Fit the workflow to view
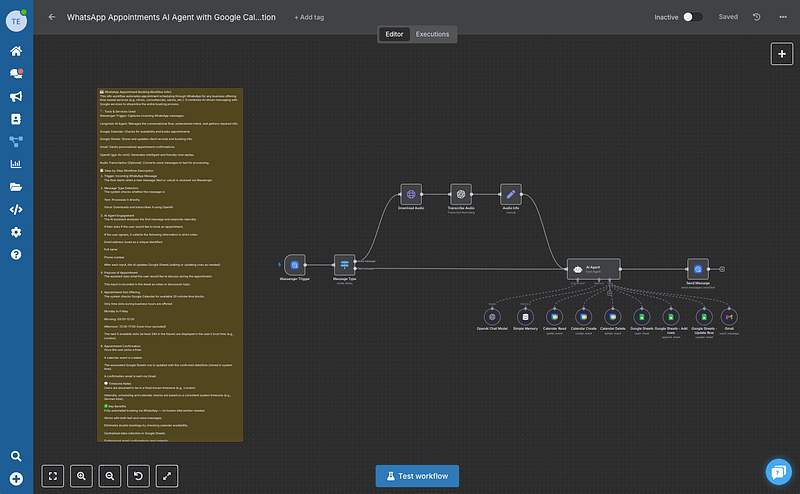 tap(53, 476)
